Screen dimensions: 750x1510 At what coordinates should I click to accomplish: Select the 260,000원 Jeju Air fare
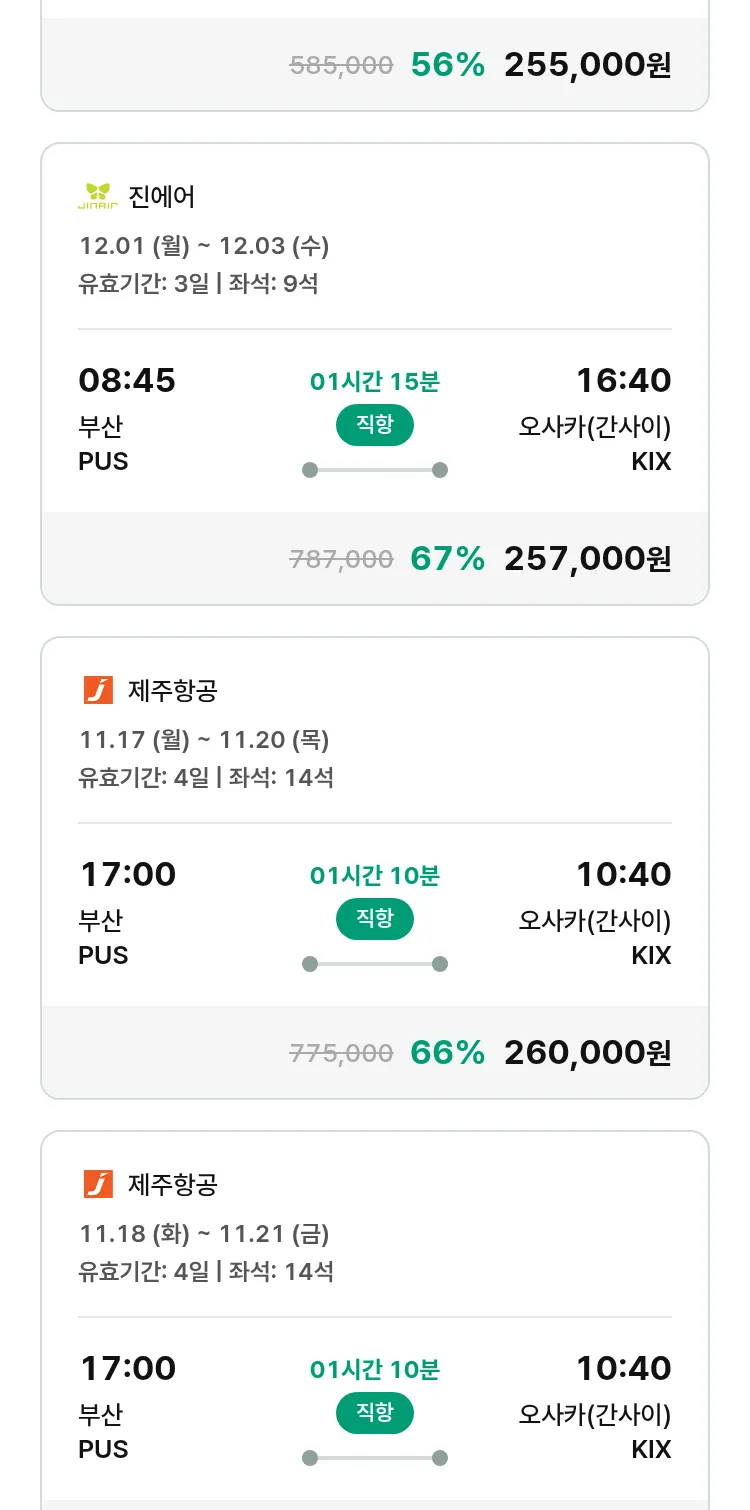pos(587,1053)
